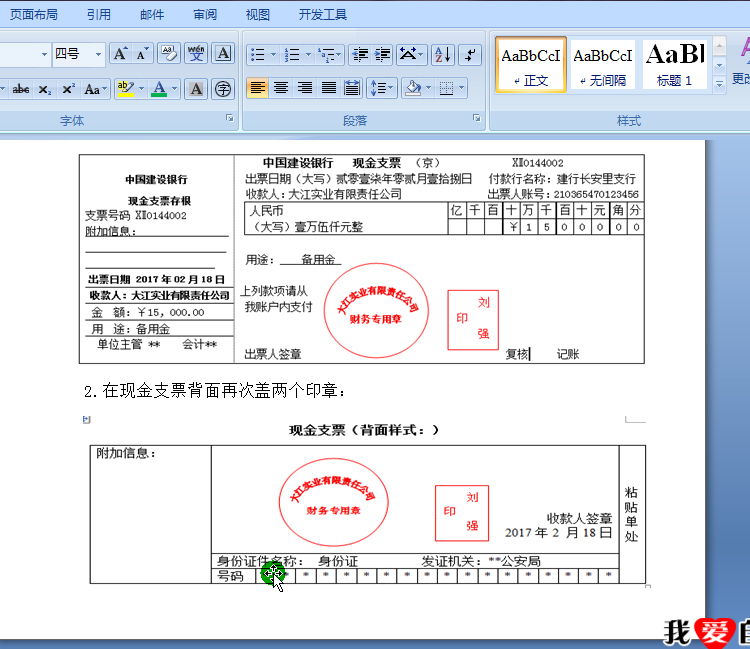750x649 pixels.
Task: Toggle subscript formatting
Action: (44, 89)
